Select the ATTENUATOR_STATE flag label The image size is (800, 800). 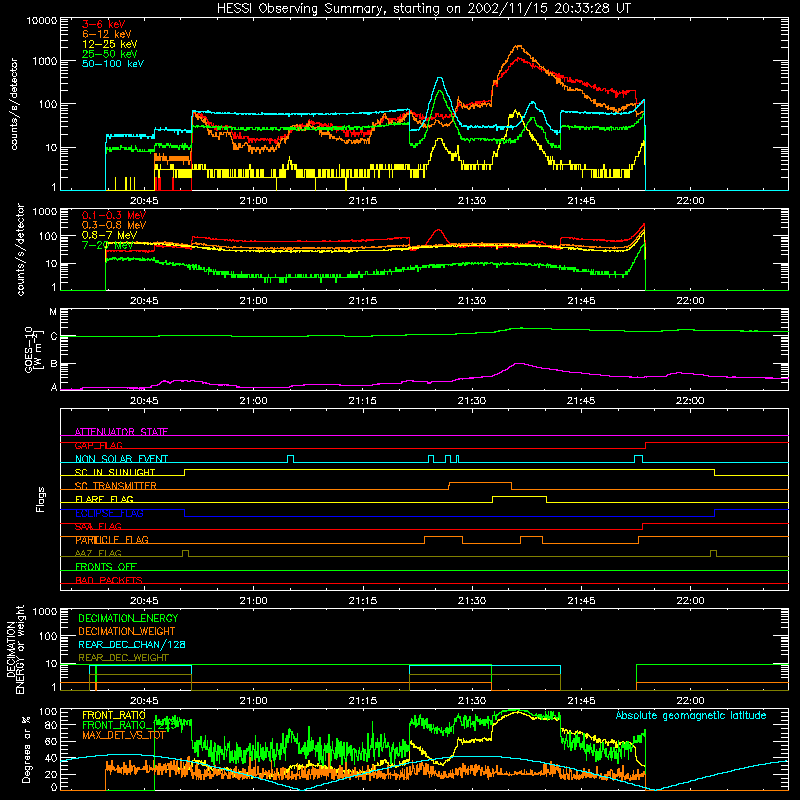(121, 432)
